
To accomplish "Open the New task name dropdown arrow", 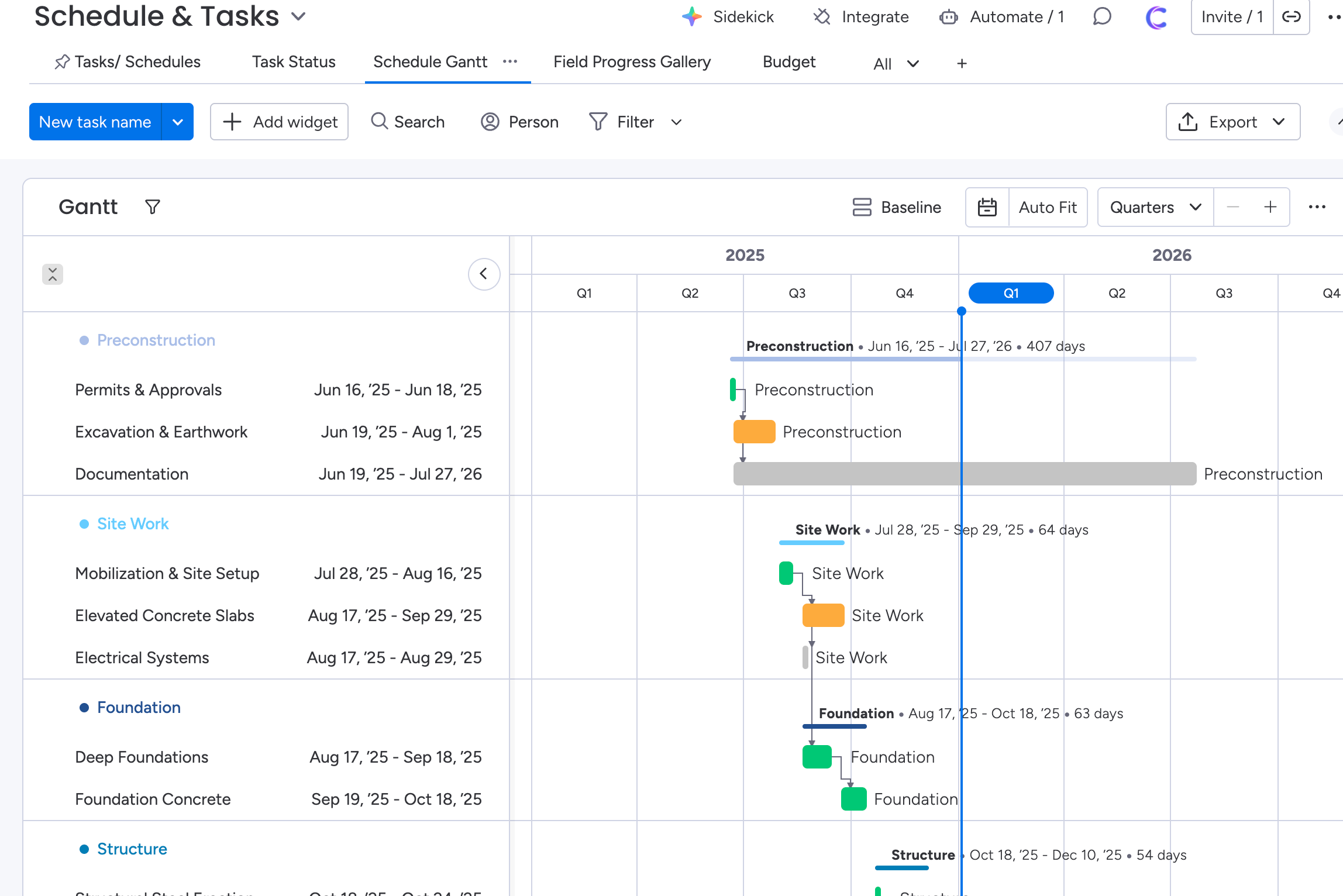I will 178,122.
